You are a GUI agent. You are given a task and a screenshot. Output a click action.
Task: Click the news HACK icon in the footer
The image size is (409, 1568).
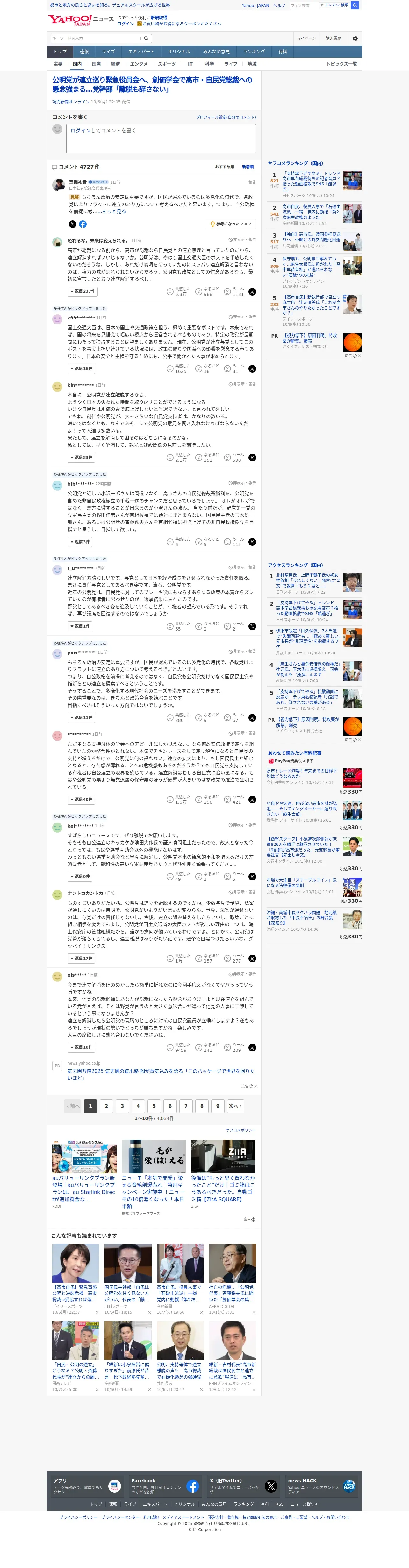pyautogui.click(x=349, y=1486)
